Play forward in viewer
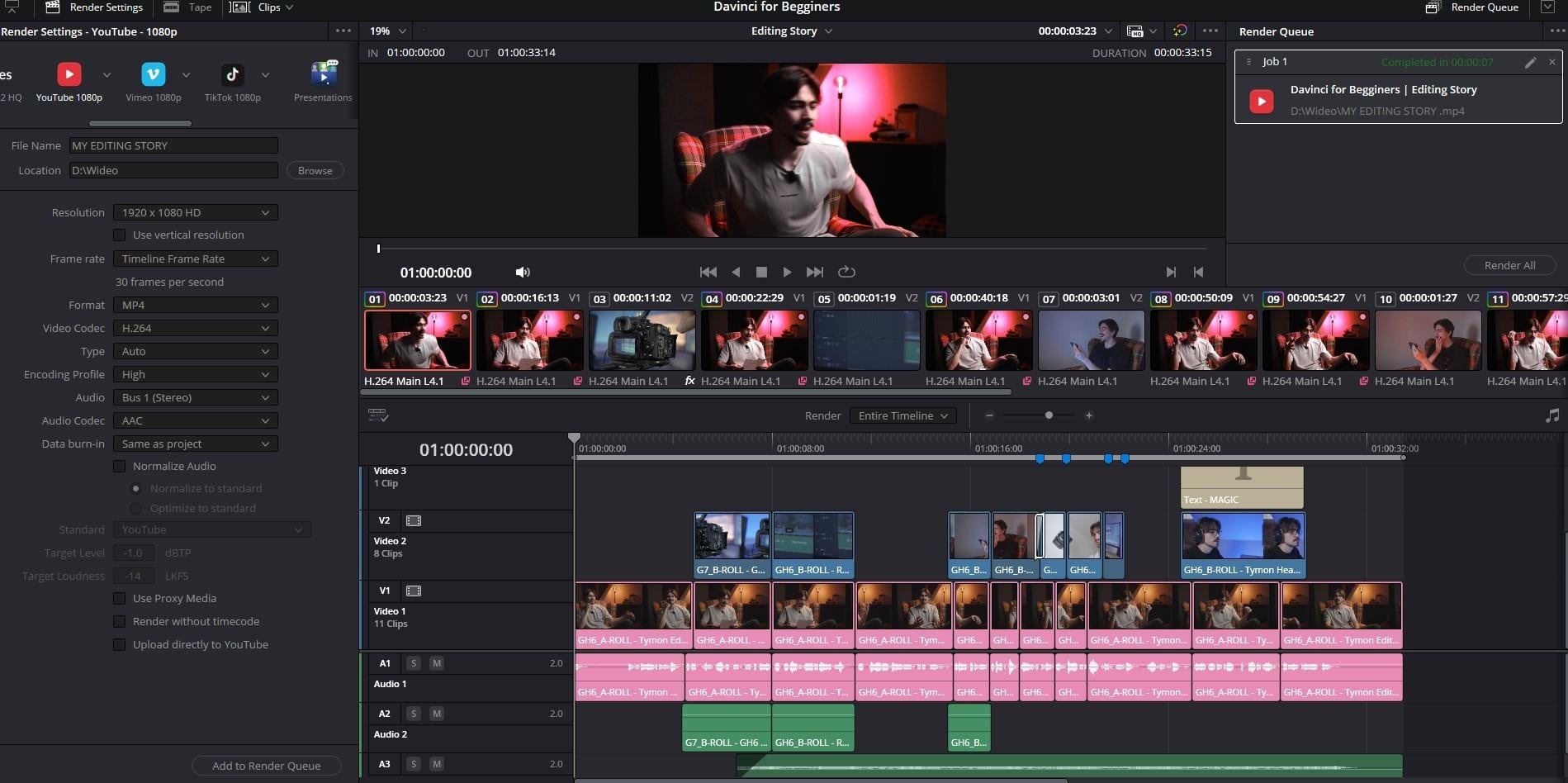1568x783 pixels. [x=787, y=272]
